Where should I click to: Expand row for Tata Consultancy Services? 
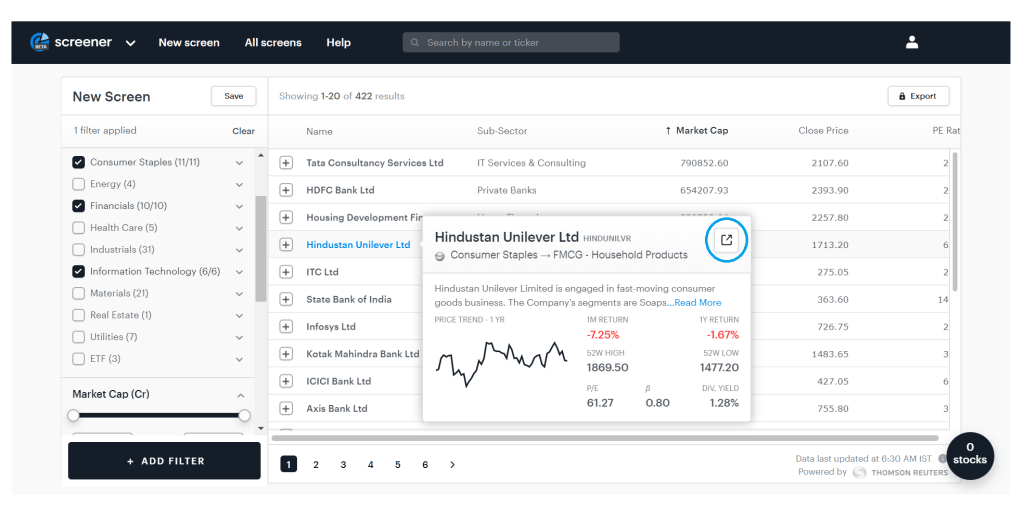pyautogui.click(x=286, y=163)
